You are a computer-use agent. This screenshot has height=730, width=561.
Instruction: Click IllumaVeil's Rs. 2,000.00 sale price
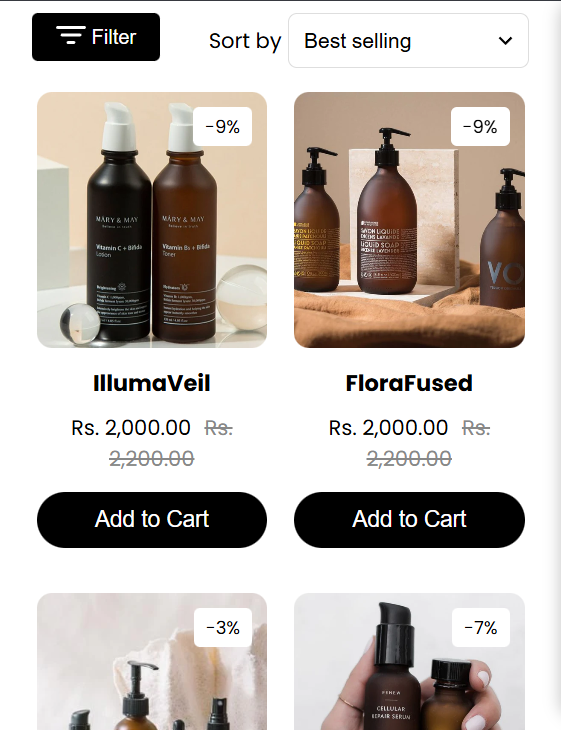point(131,427)
